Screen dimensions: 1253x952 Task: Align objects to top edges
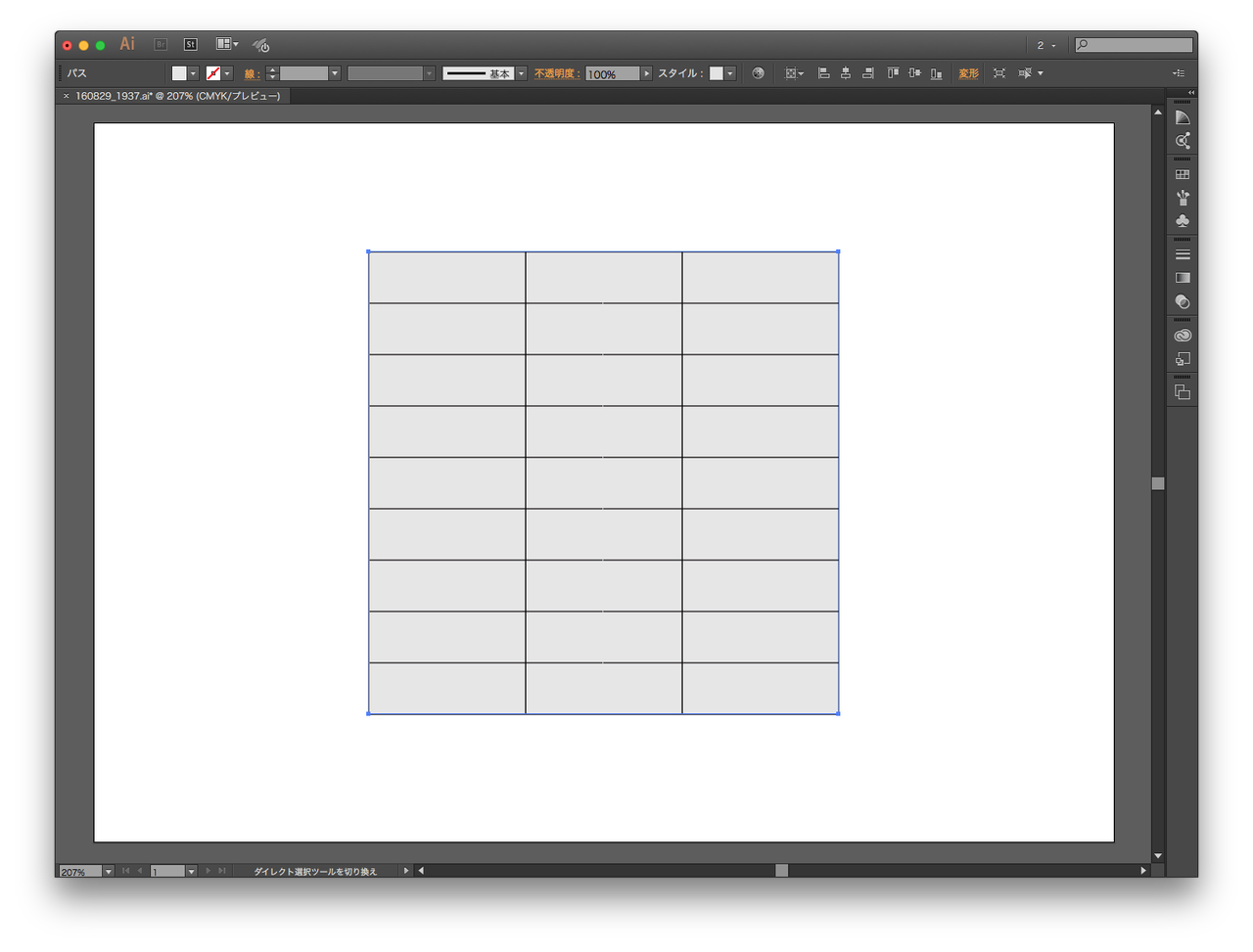coord(893,73)
